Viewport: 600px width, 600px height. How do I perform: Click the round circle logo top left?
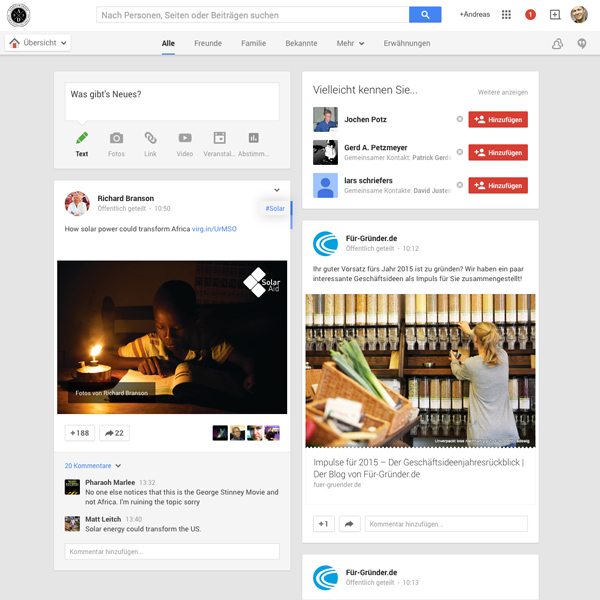[18, 15]
